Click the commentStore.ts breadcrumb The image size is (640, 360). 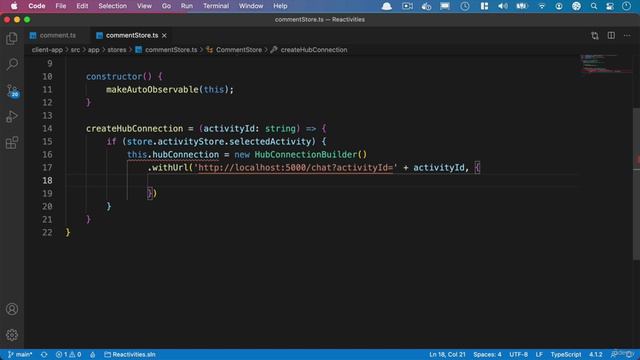tap(166, 50)
